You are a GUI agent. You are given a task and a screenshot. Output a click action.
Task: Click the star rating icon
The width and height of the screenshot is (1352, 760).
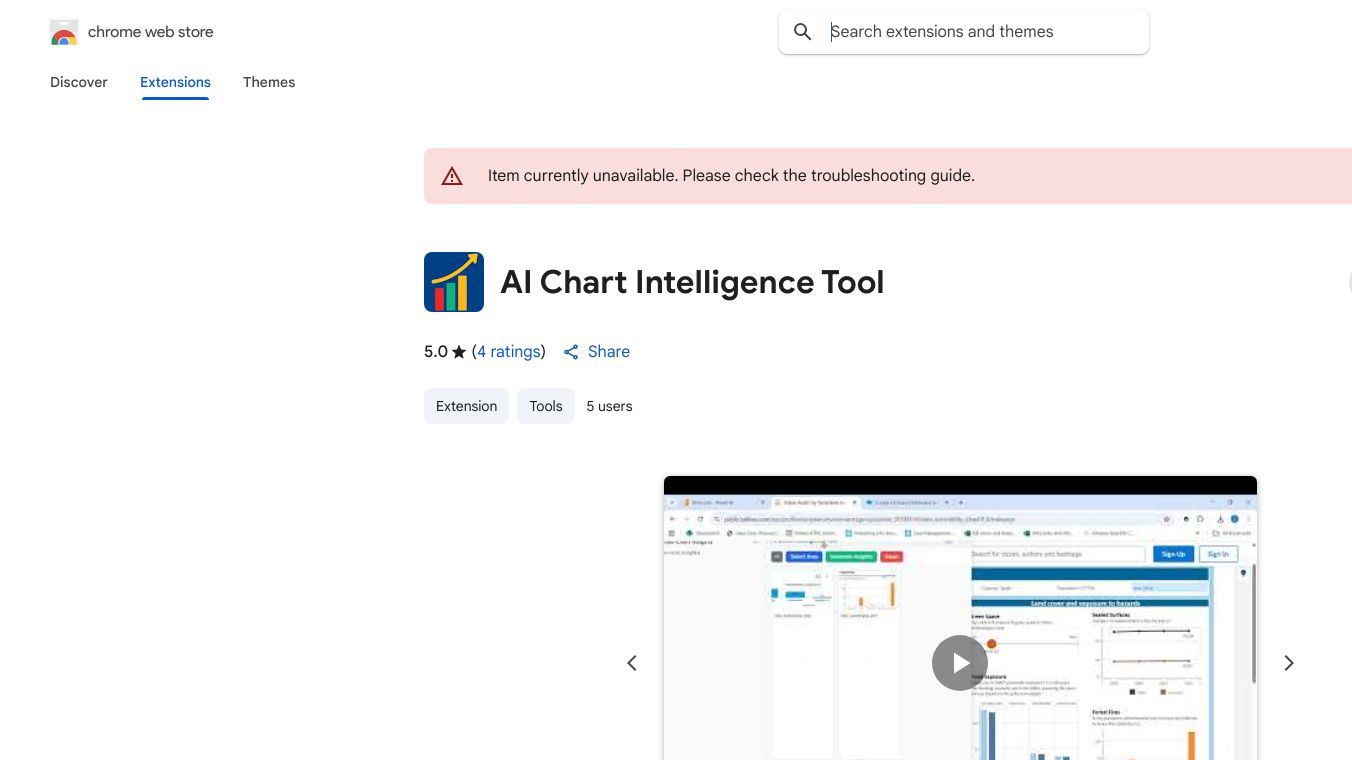pyautogui.click(x=459, y=352)
